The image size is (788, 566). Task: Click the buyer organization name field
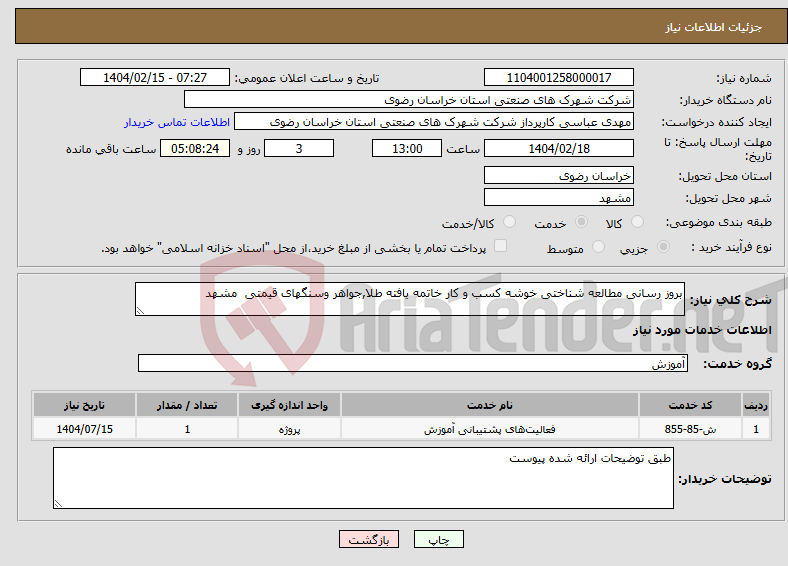coord(409,100)
